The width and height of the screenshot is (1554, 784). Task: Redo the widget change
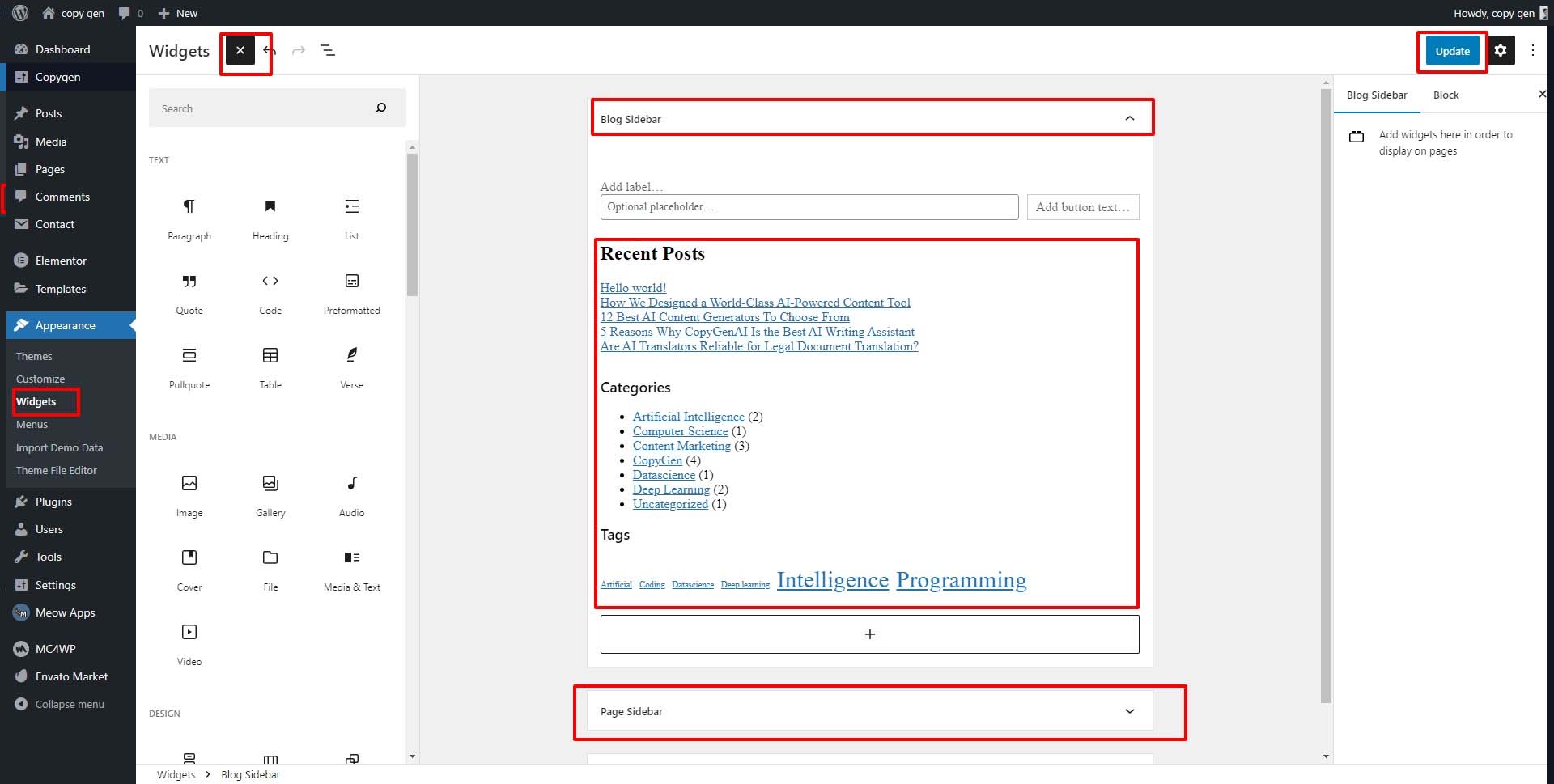299,50
